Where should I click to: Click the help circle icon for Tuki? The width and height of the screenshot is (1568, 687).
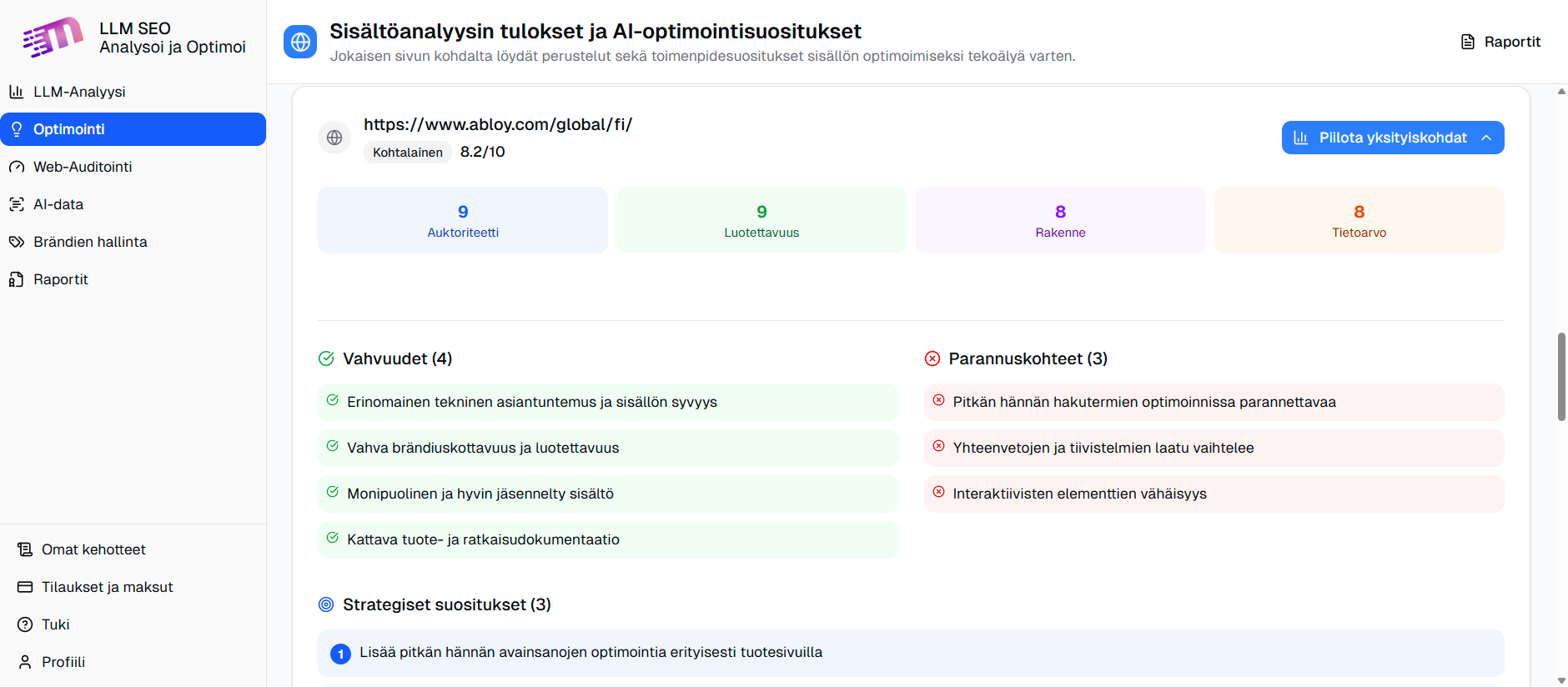(x=25, y=624)
